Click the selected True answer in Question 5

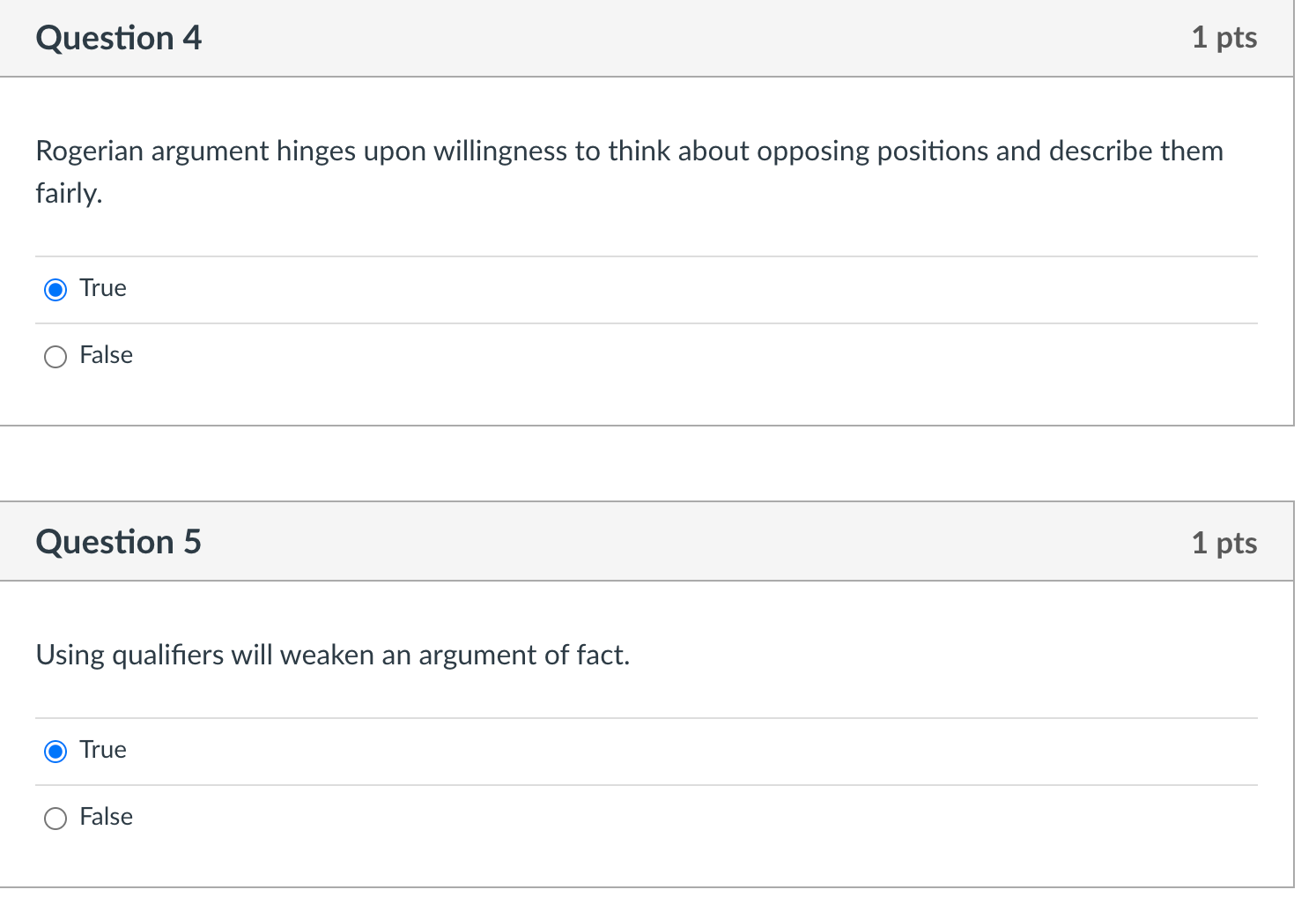pos(55,751)
